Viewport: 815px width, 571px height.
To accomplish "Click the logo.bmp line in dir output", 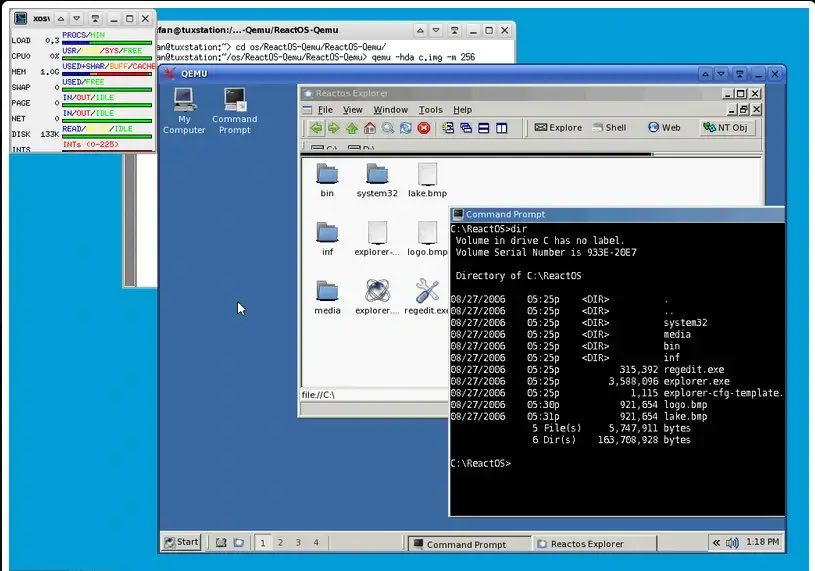I will [x=579, y=405].
